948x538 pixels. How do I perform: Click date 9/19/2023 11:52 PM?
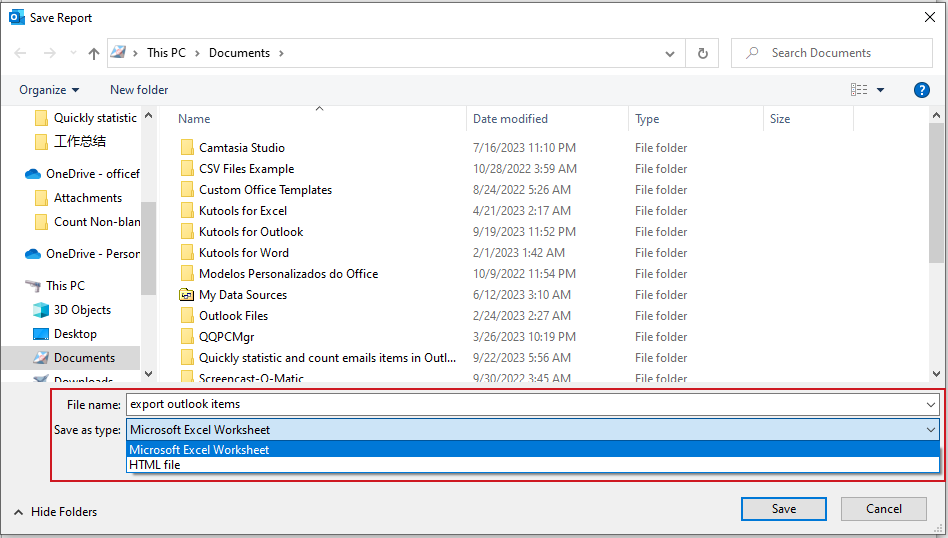tap(524, 232)
